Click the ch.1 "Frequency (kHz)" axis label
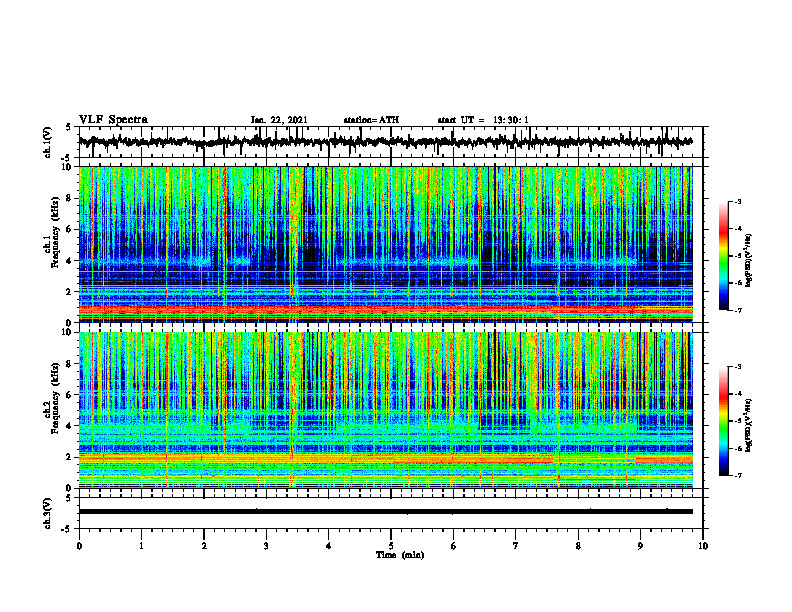This screenshot has width=792, height=612. click(55, 232)
